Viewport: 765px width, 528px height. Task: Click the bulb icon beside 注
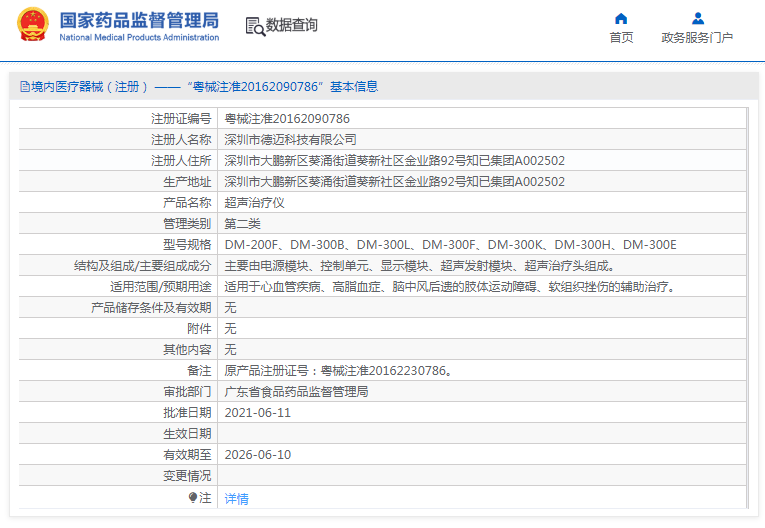[193, 497]
